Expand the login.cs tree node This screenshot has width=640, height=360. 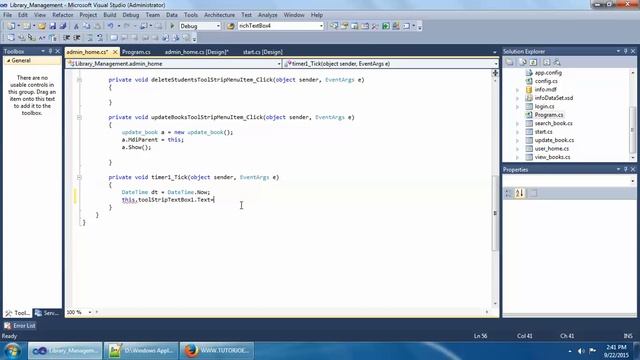pos(517,107)
